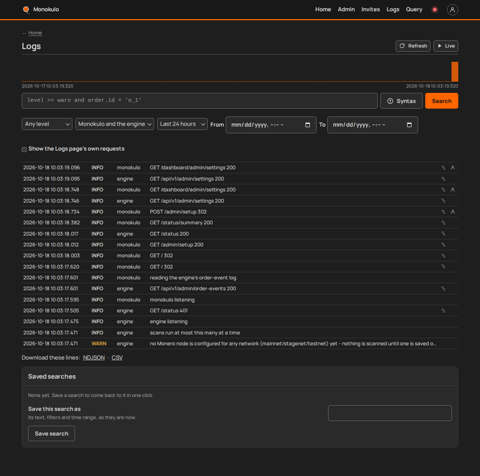Viewport: 480px width, 476px height.
Task: Start Live log streaming
Action: pyautogui.click(x=446, y=46)
